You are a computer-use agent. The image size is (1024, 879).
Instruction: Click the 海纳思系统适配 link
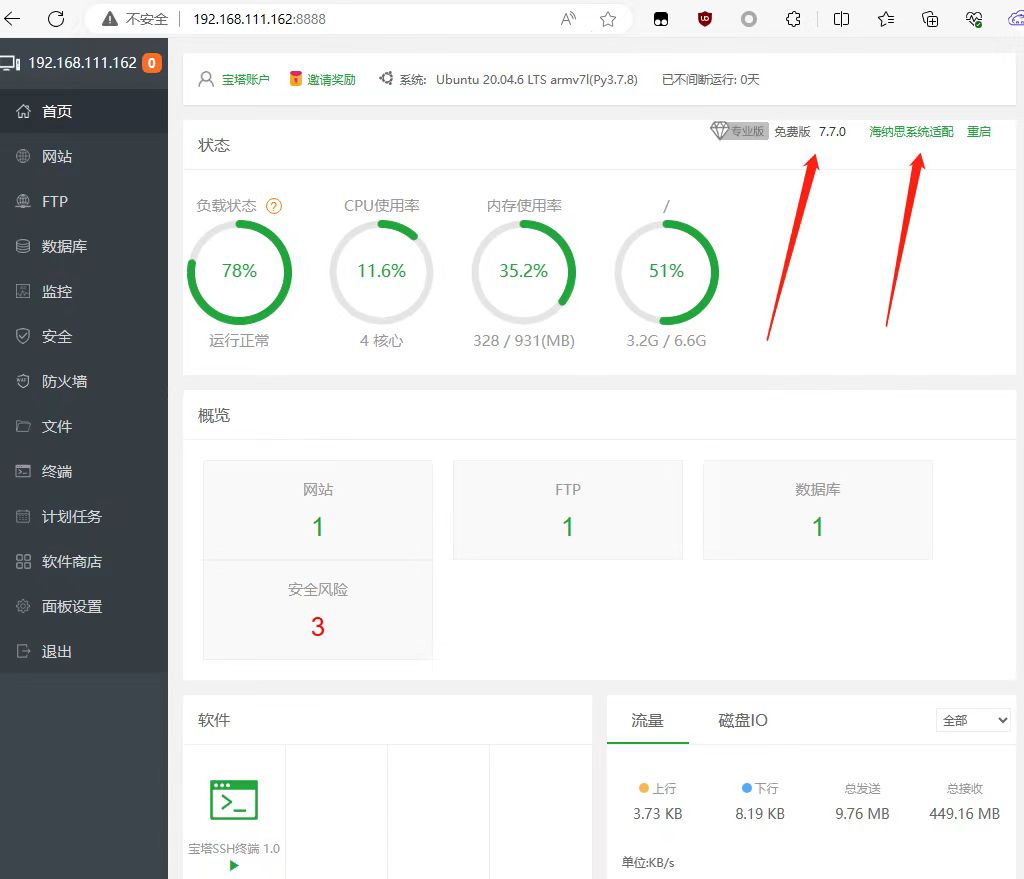(911, 132)
